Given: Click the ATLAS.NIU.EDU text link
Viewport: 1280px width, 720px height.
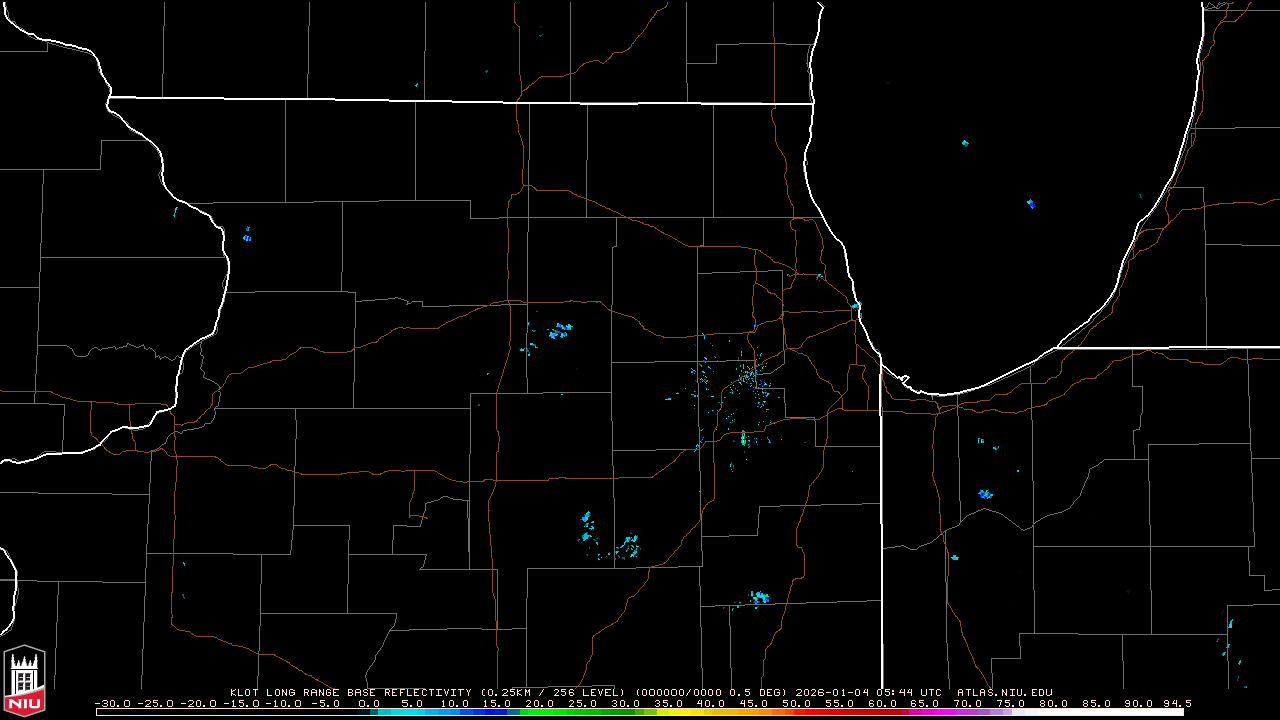Looking at the screenshot, I should click(x=1004, y=692).
